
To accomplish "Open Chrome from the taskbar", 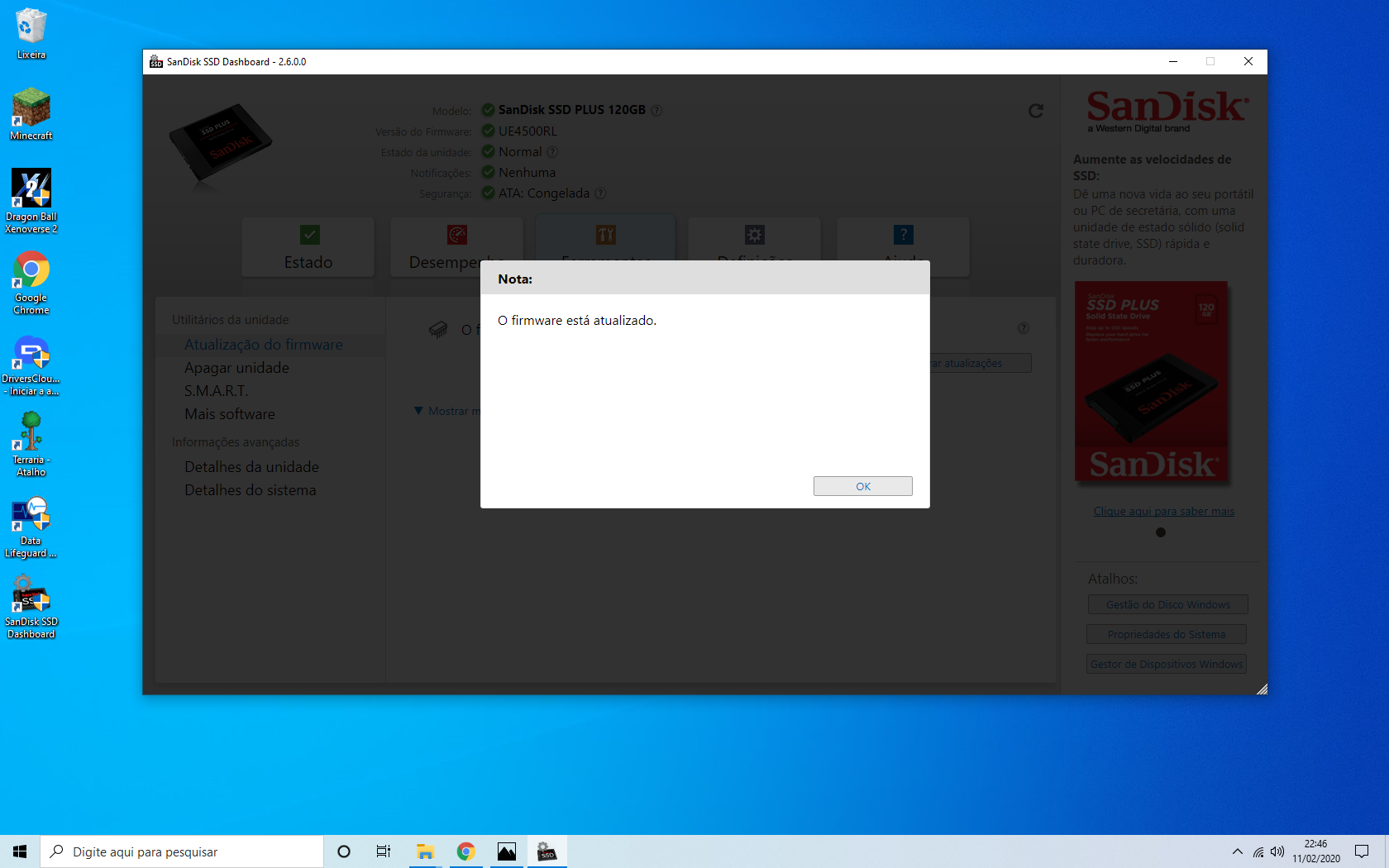I will pos(465,851).
